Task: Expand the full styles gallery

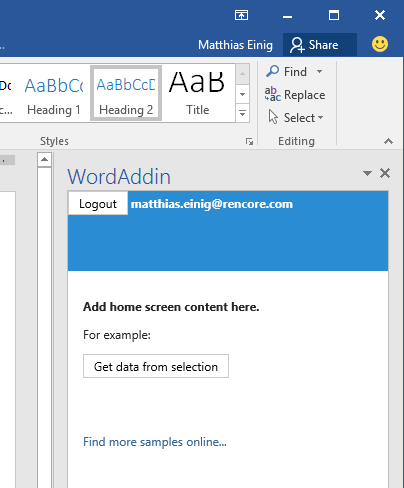Action: coord(243,113)
